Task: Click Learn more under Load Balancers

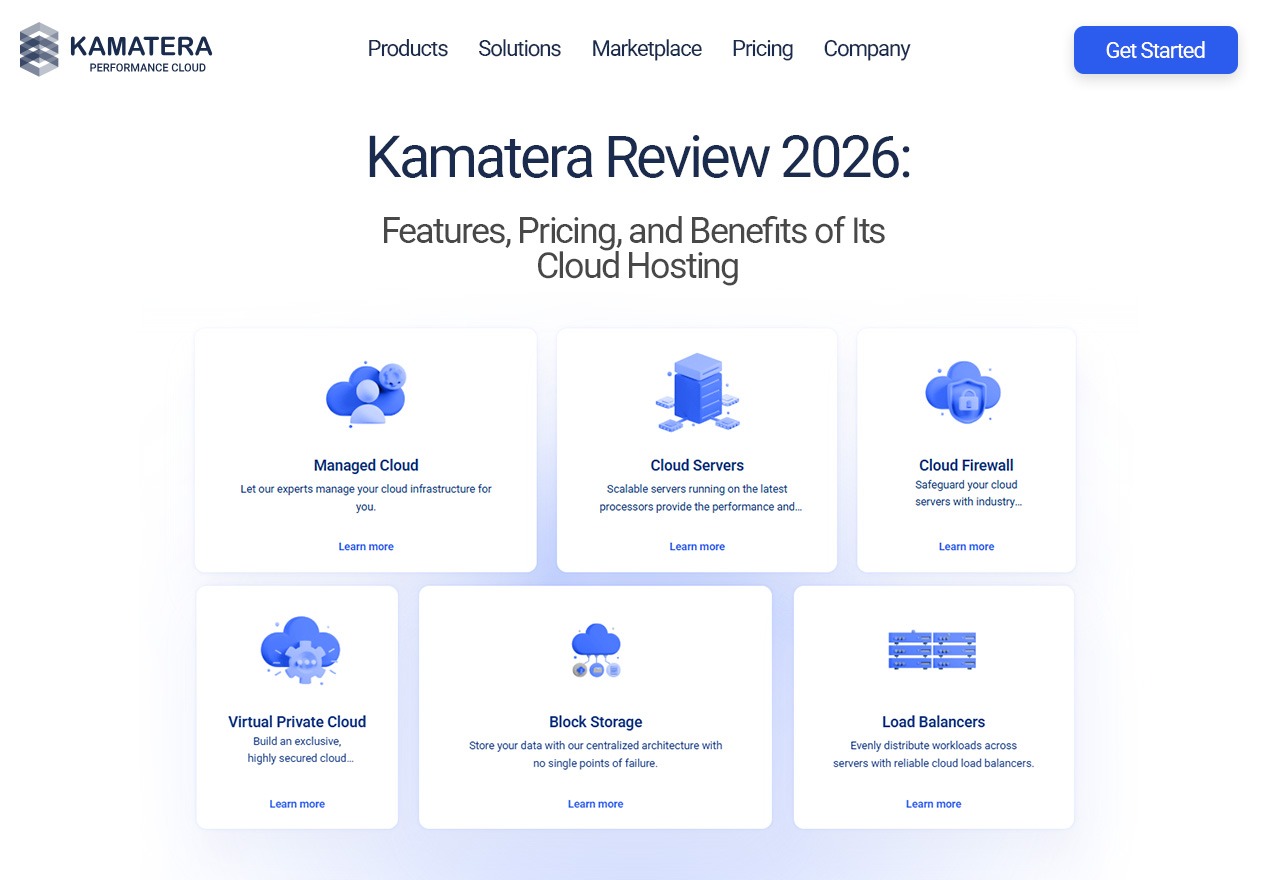Action: (x=933, y=804)
